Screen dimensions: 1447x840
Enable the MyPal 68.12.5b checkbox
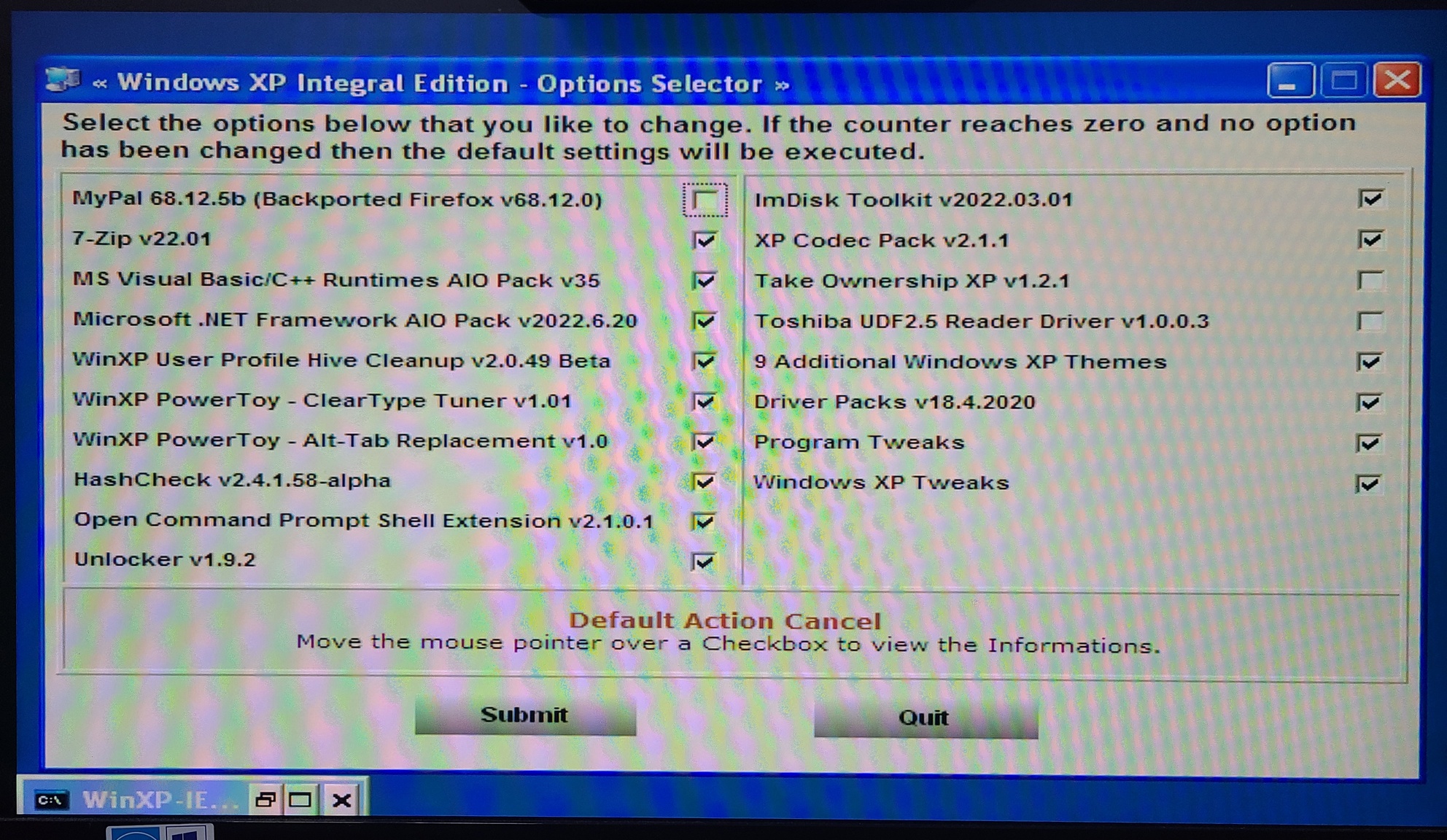click(x=705, y=200)
